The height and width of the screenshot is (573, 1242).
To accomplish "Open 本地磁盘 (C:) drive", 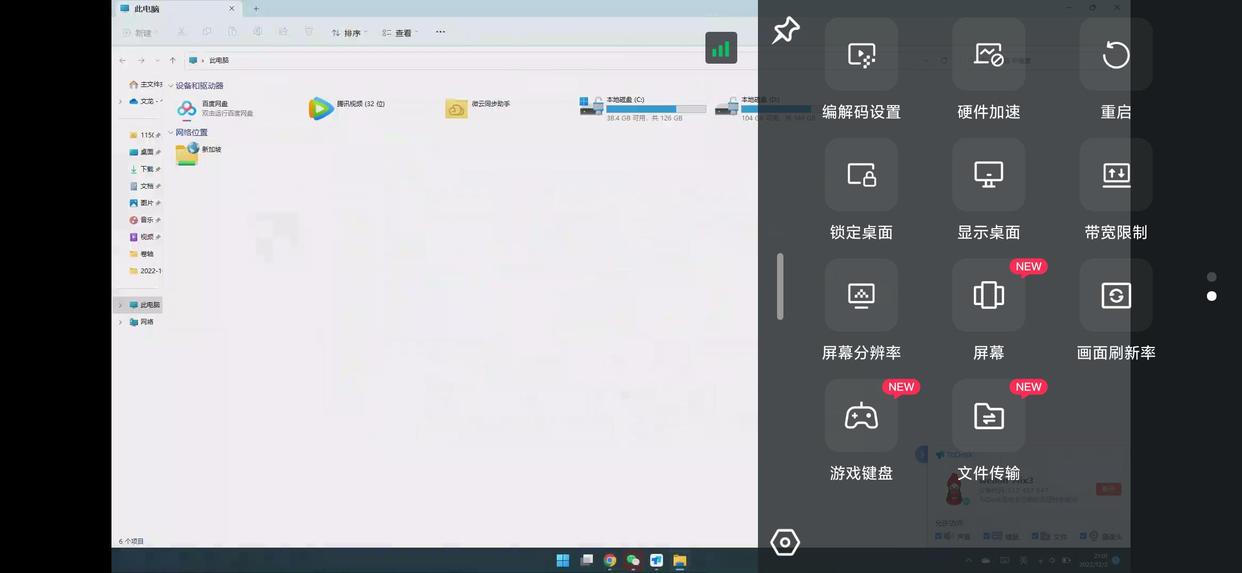I will [x=643, y=108].
